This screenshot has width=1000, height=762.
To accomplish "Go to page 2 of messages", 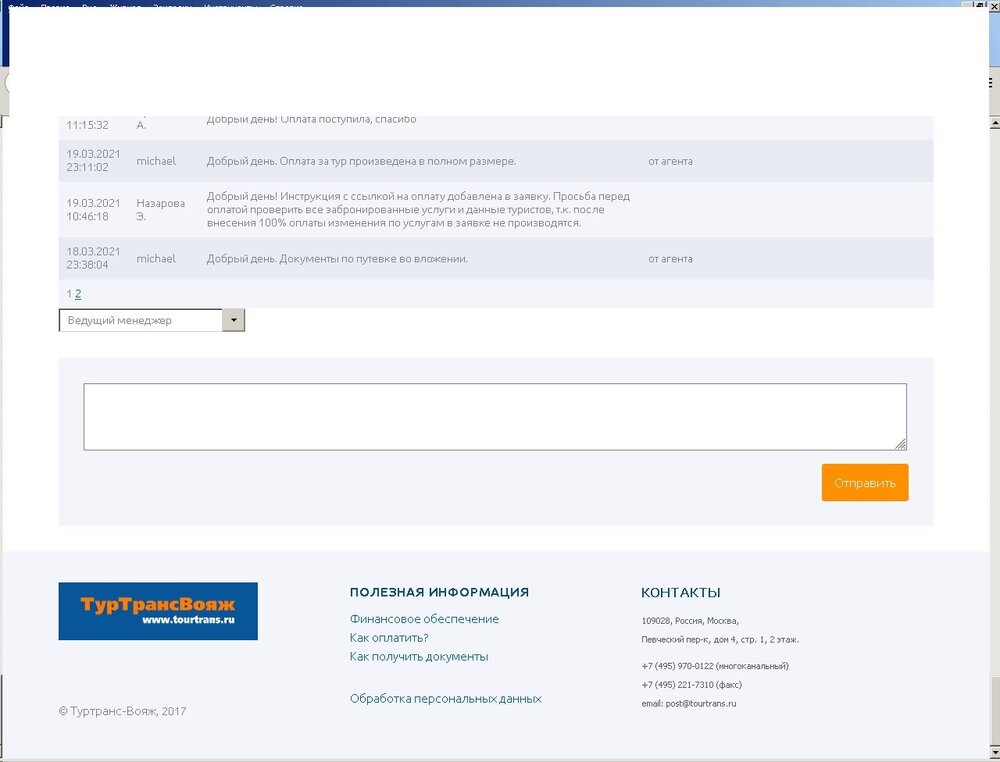I will click(x=78, y=294).
